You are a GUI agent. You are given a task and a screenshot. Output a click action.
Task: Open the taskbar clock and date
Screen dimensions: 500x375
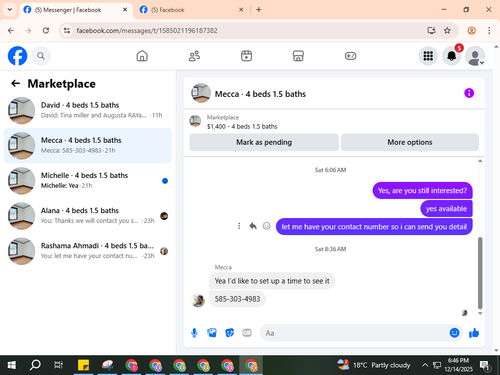click(x=458, y=365)
